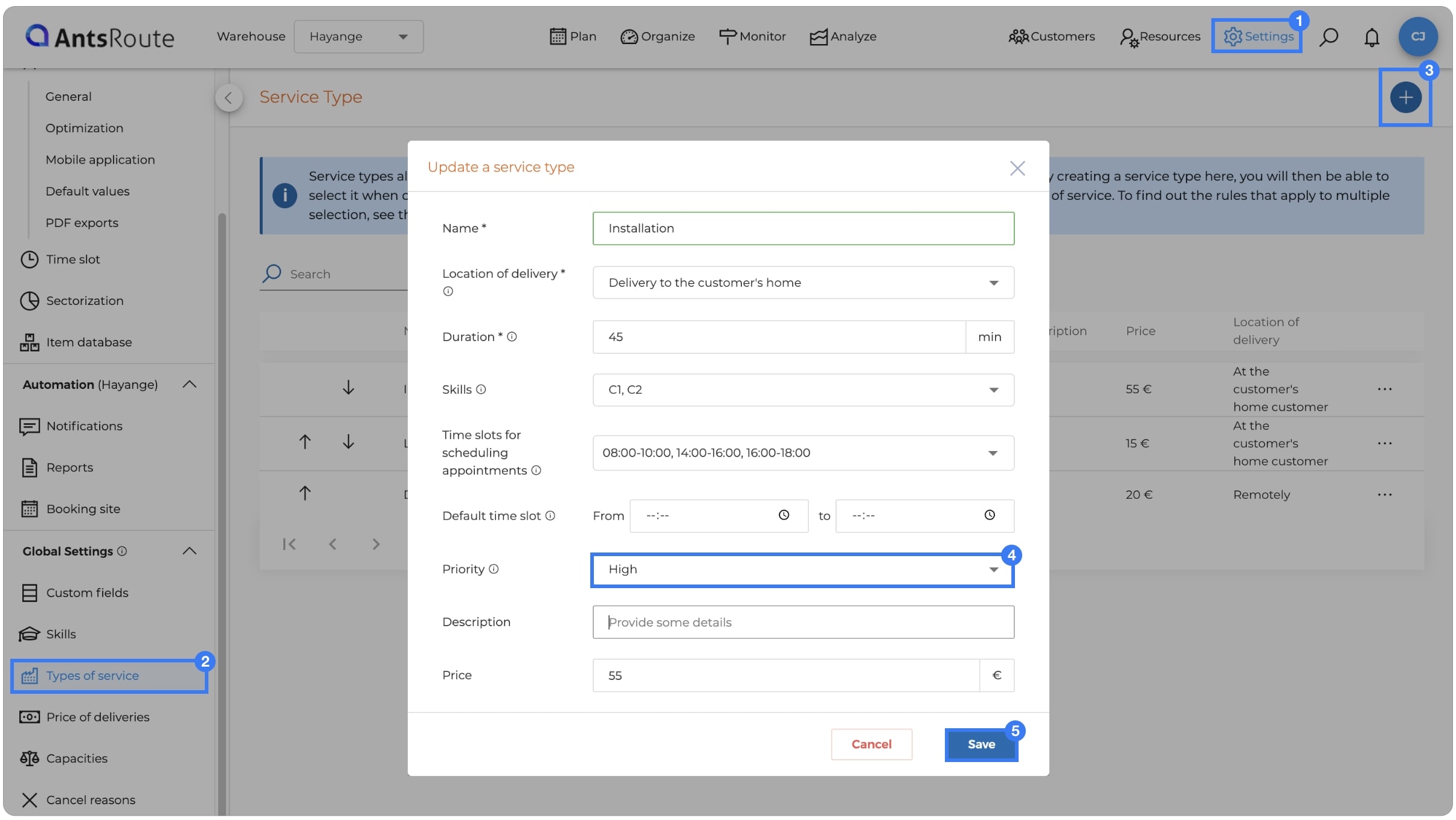Collapse the Global Settings section

pyautogui.click(x=189, y=551)
